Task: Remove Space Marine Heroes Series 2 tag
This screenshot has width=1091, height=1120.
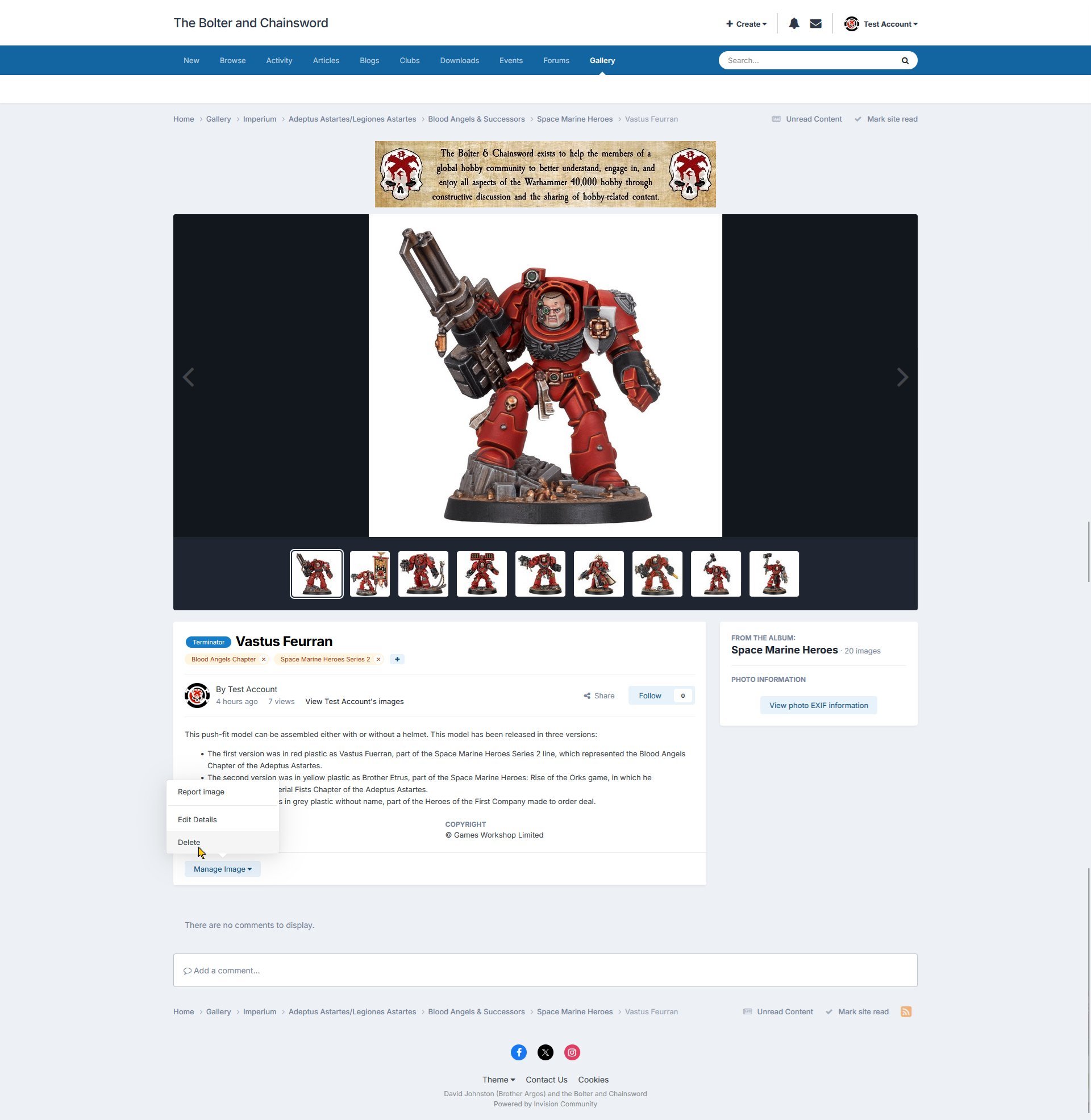Action: [378, 659]
